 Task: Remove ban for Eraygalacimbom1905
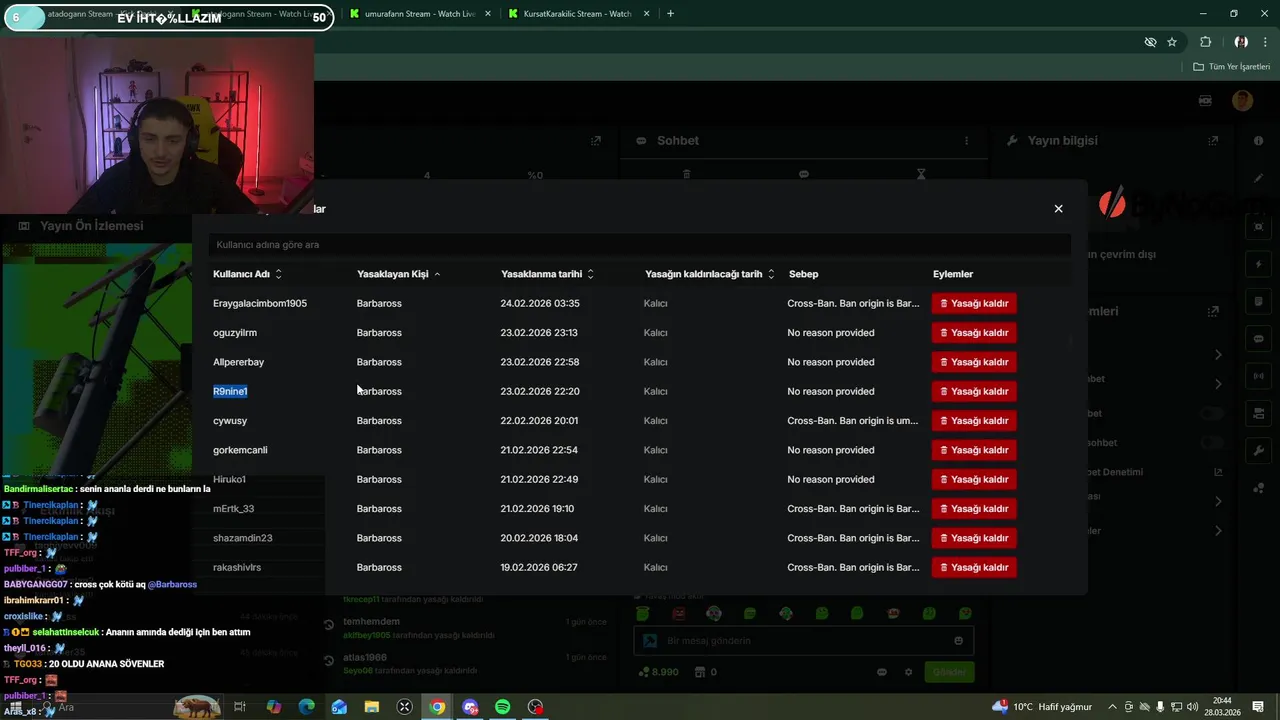pos(974,303)
